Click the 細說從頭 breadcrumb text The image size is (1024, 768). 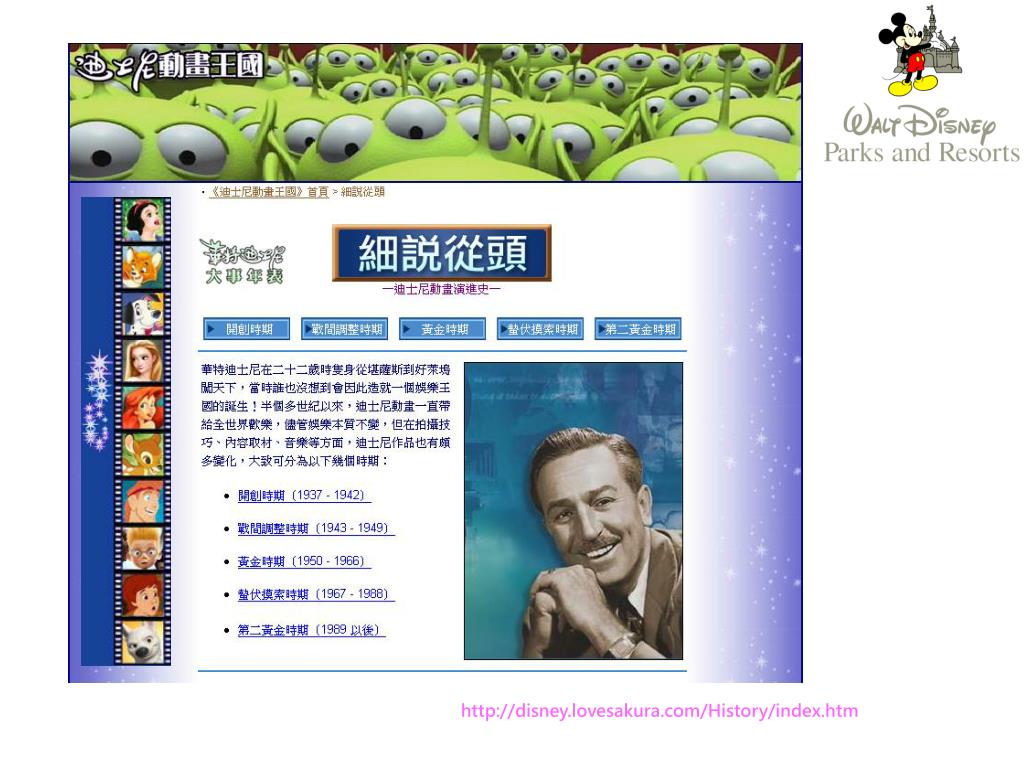pos(362,192)
